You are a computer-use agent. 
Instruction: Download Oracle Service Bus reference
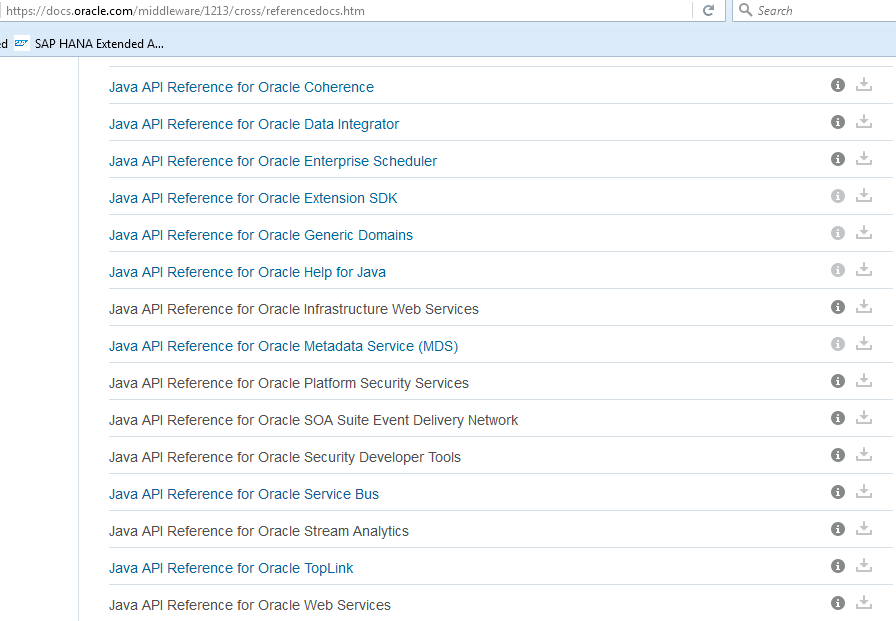click(x=864, y=492)
